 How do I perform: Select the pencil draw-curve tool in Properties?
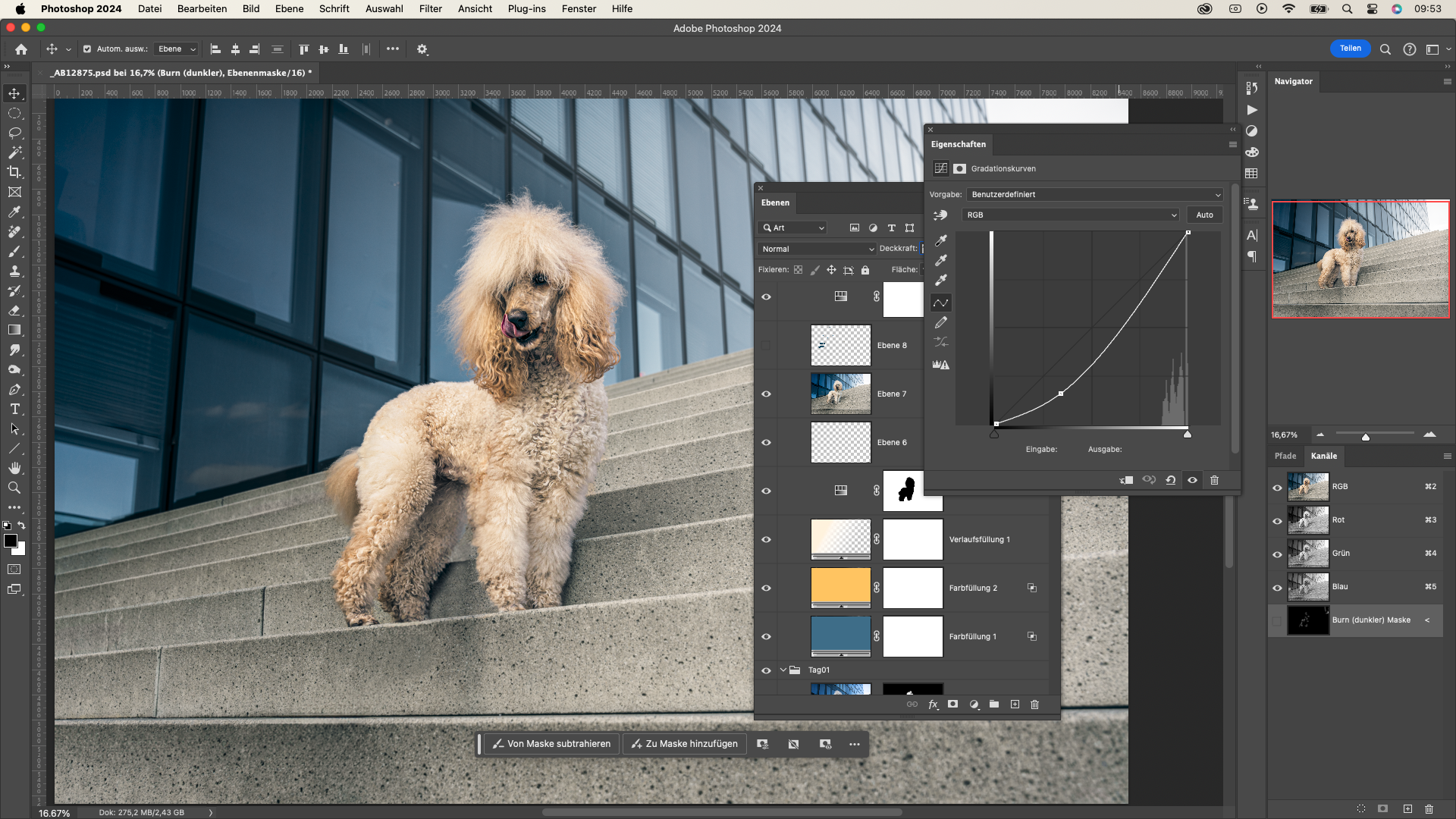(941, 322)
